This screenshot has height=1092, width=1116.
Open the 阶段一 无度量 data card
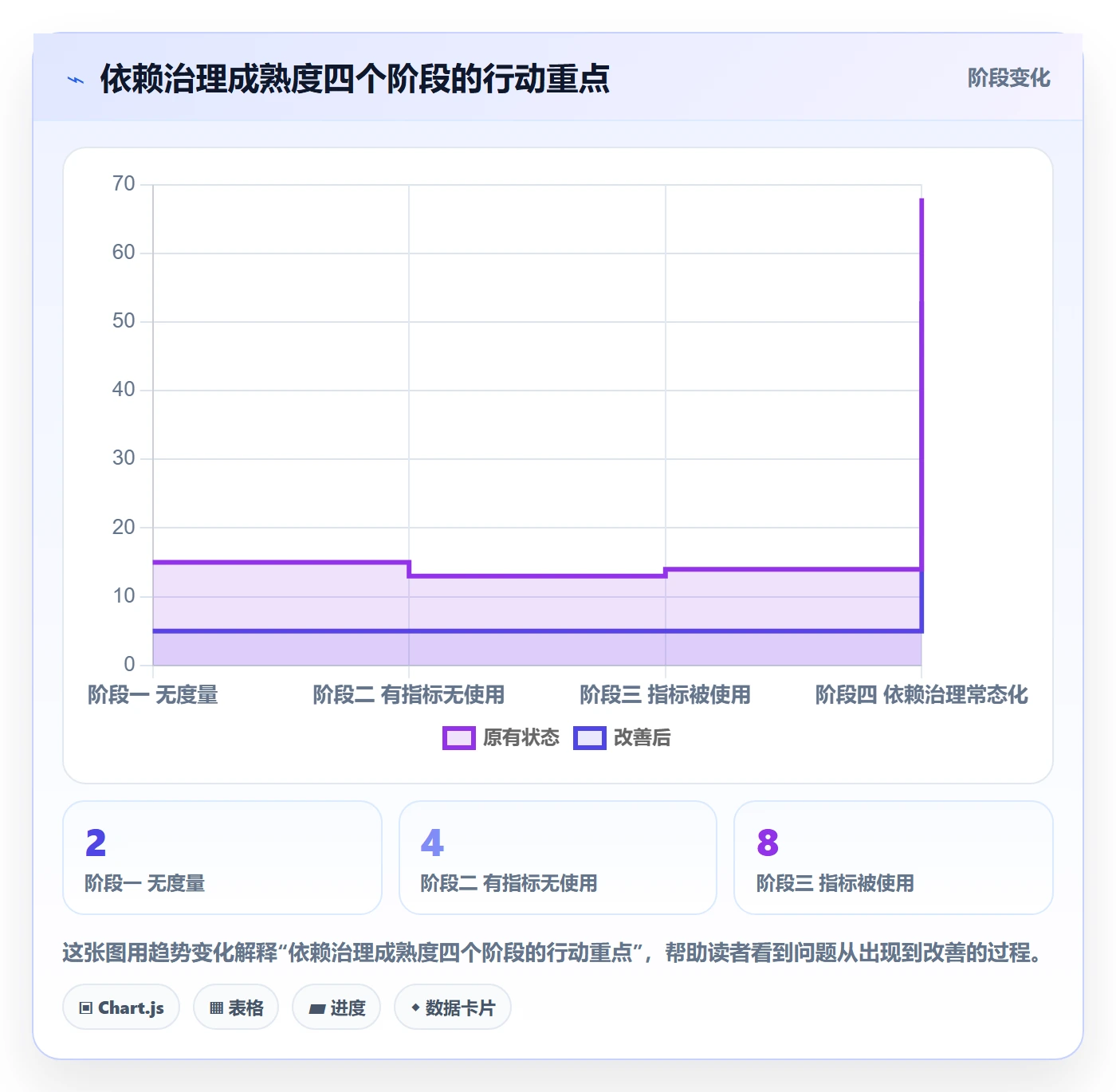pos(222,858)
